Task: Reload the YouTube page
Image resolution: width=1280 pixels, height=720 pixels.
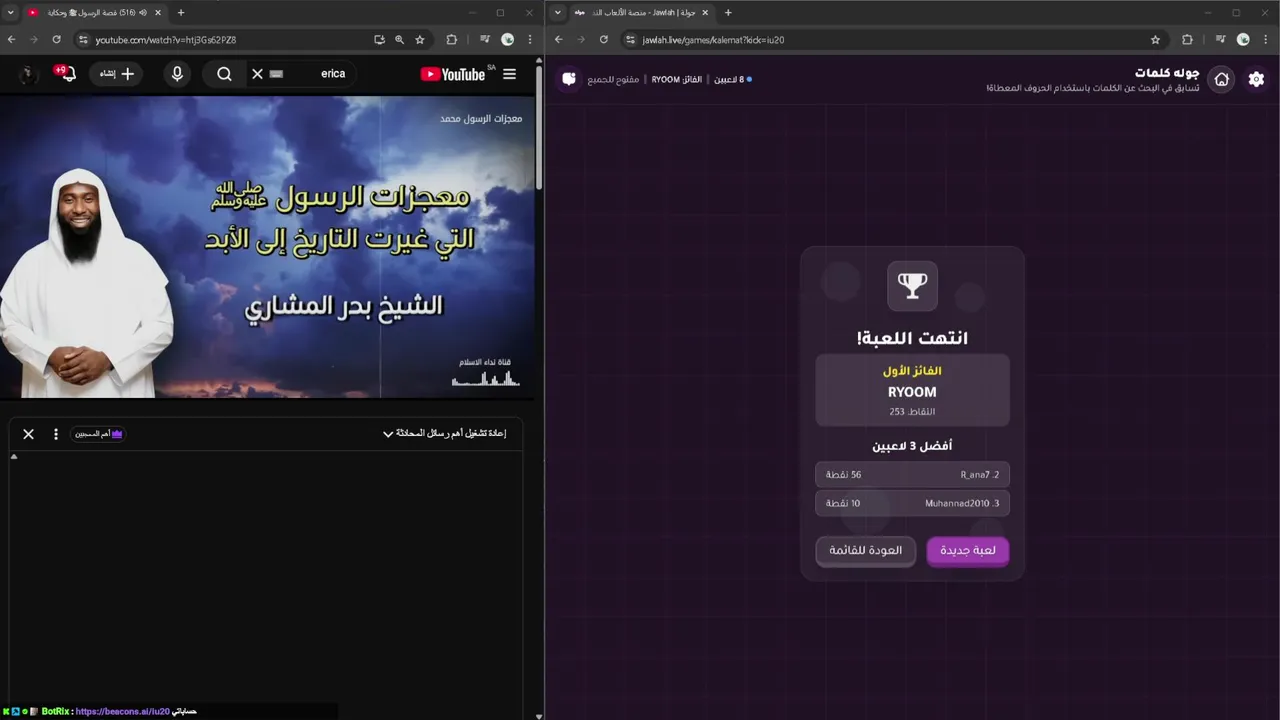Action: click(57, 40)
